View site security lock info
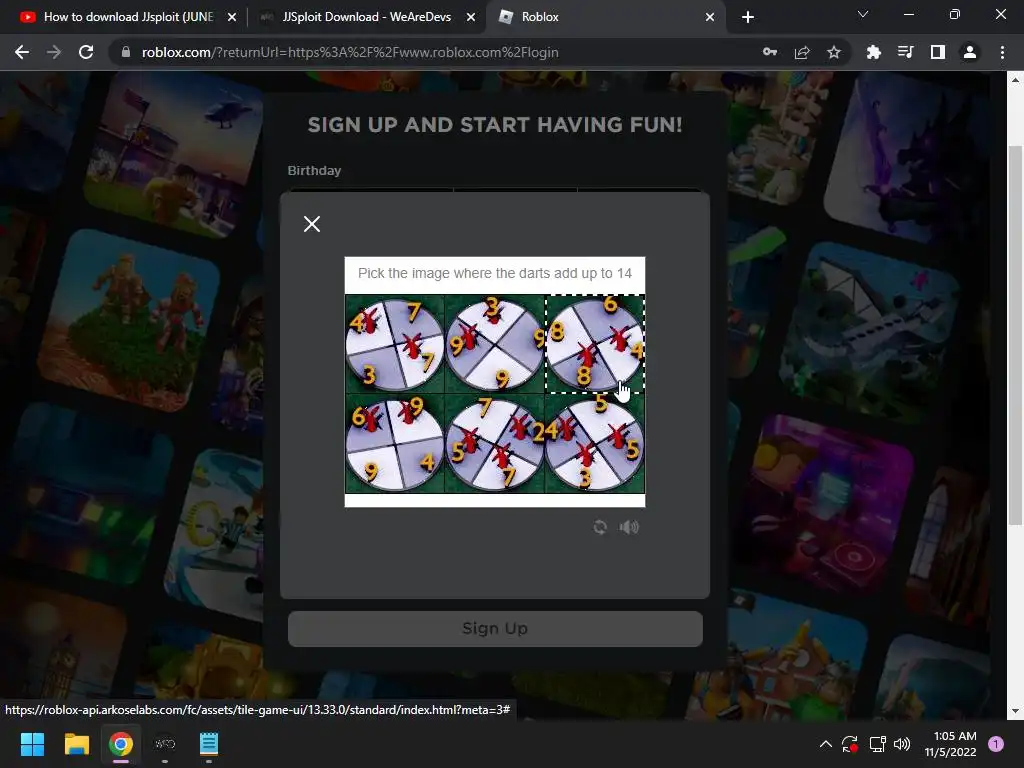The height and width of the screenshot is (768, 1024). pyautogui.click(x=126, y=52)
